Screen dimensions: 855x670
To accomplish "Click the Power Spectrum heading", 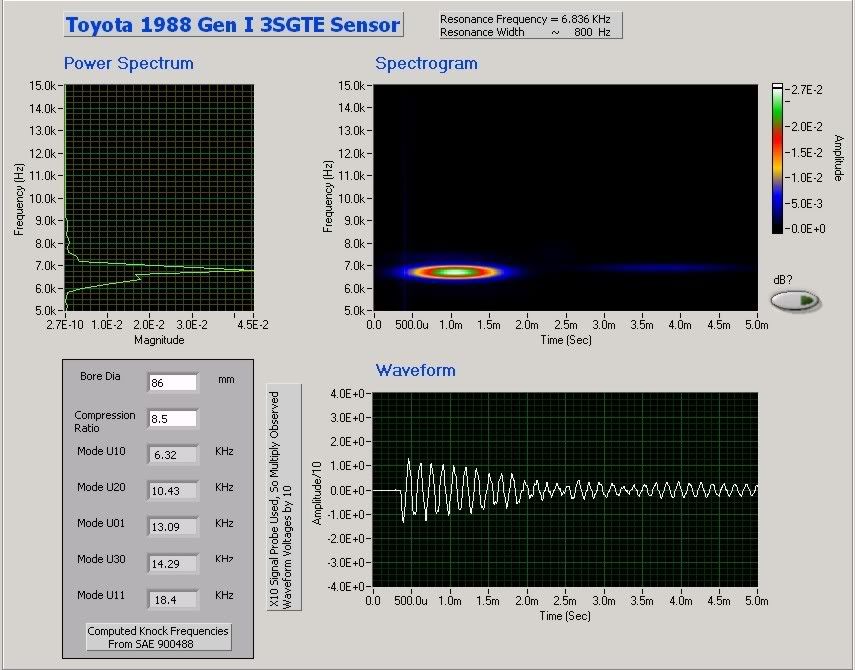I will pyautogui.click(x=129, y=63).
